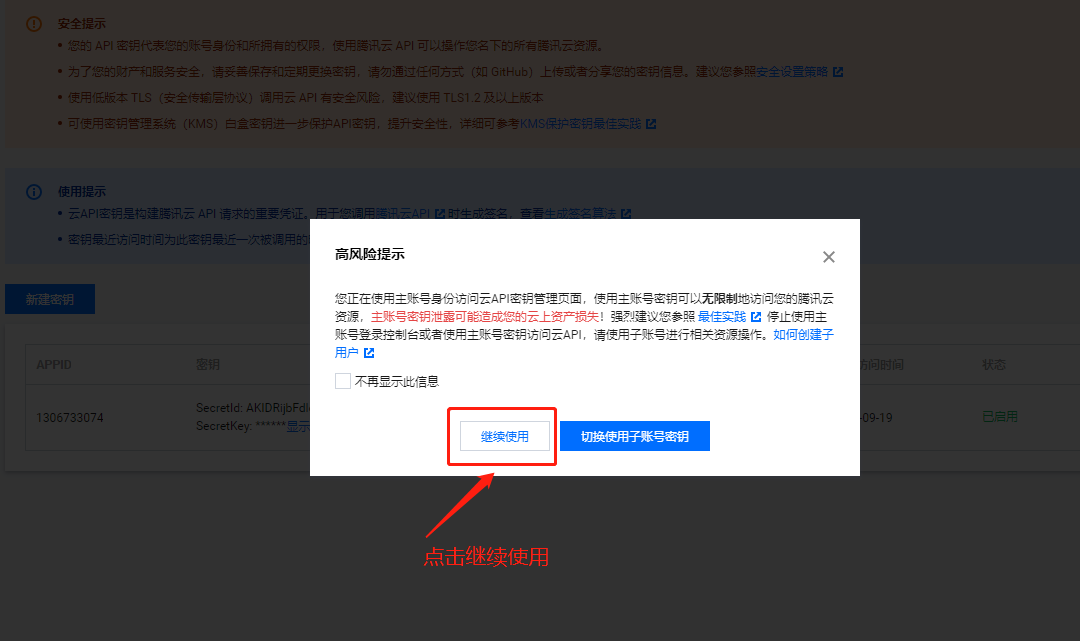
Task: Click external-link icon after KMS保护密钥最佳实践
Action: pyautogui.click(x=651, y=124)
